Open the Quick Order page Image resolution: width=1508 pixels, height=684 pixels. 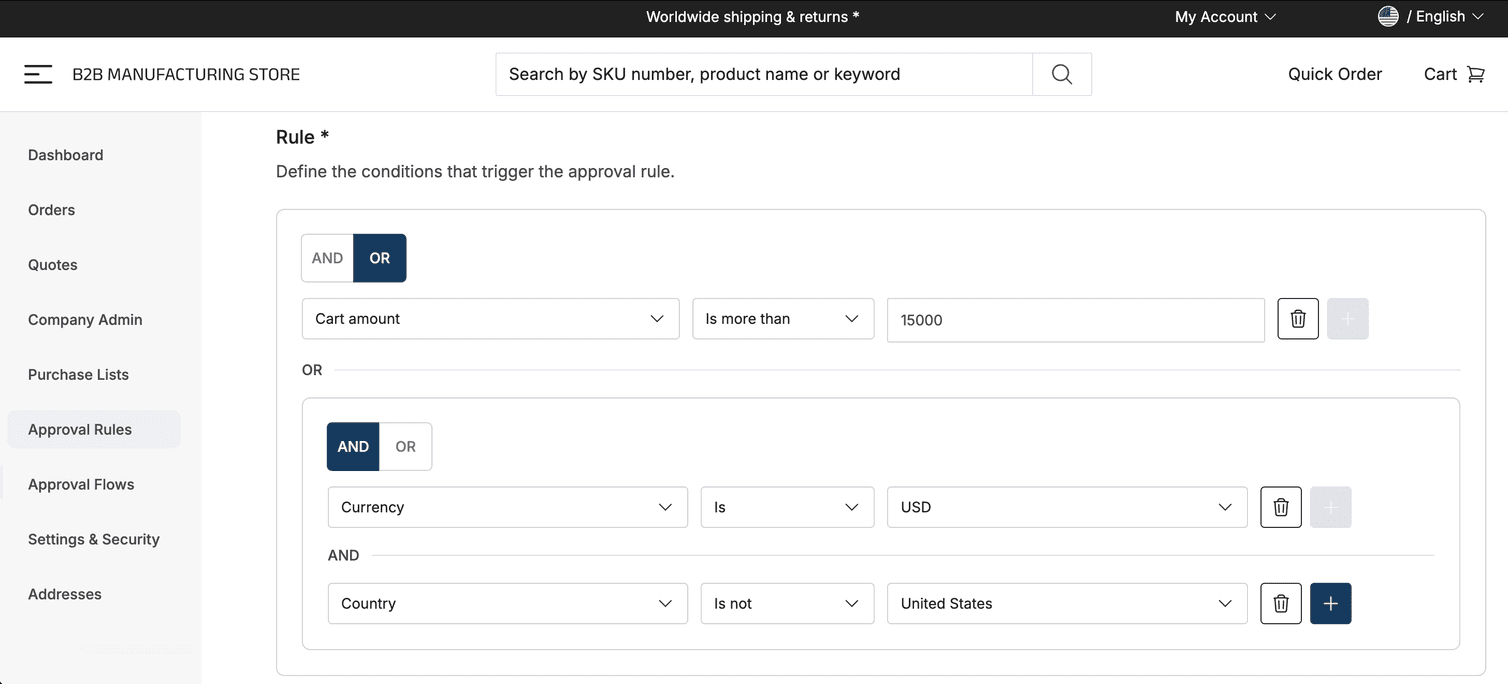pos(1335,73)
